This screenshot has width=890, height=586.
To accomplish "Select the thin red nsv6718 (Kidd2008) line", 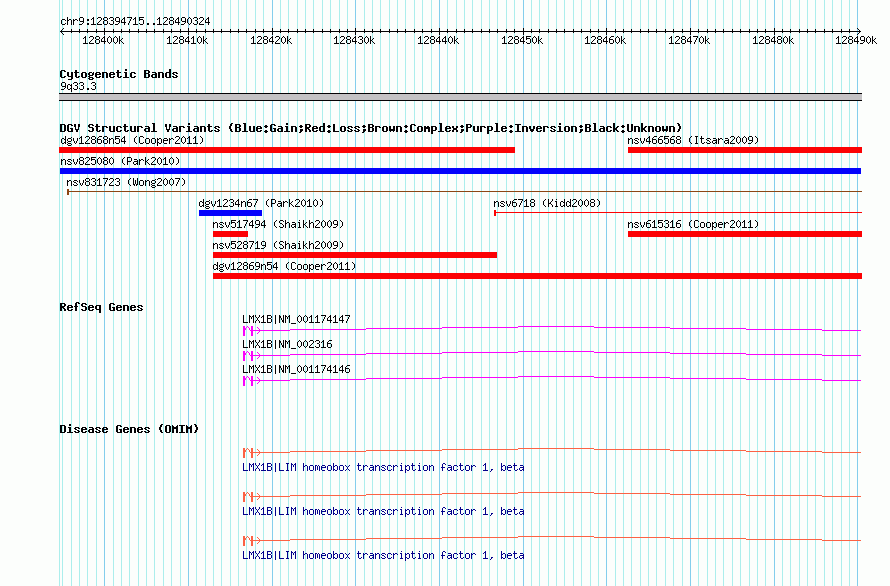I will (x=678, y=213).
